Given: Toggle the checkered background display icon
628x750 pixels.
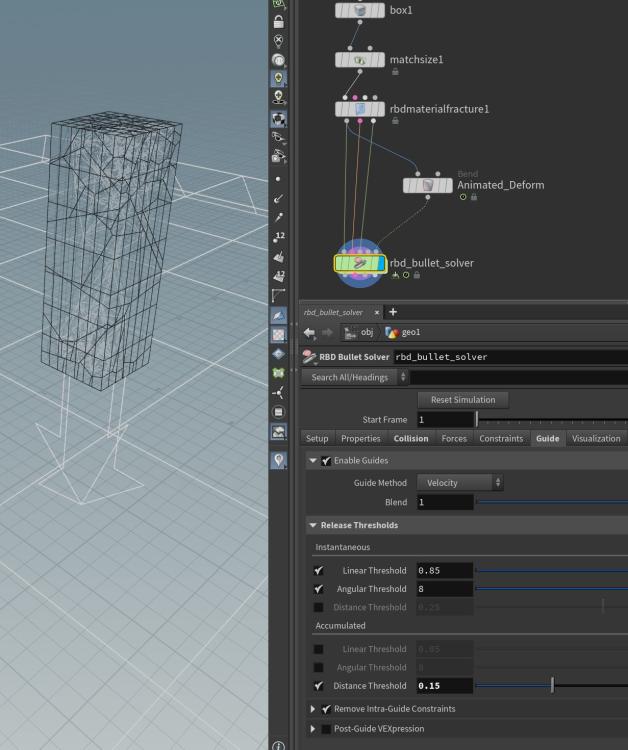Looking at the screenshot, I should point(278,334).
